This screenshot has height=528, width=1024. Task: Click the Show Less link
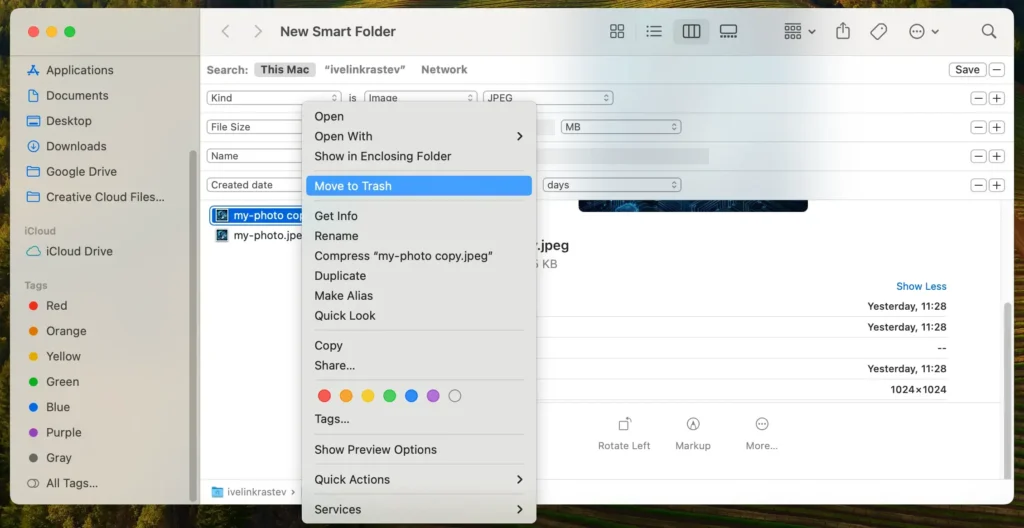[921, 286]
